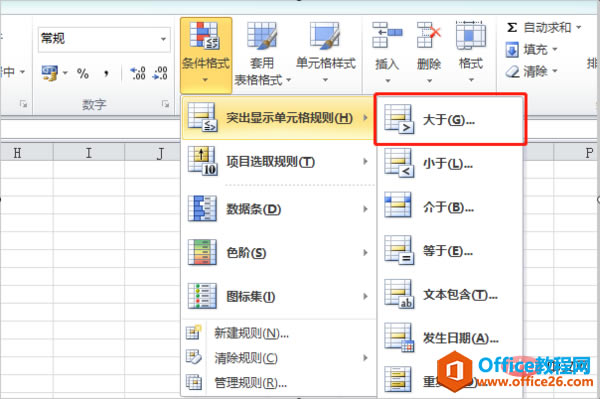Click the 填充 fill icon

click(512, 50)
